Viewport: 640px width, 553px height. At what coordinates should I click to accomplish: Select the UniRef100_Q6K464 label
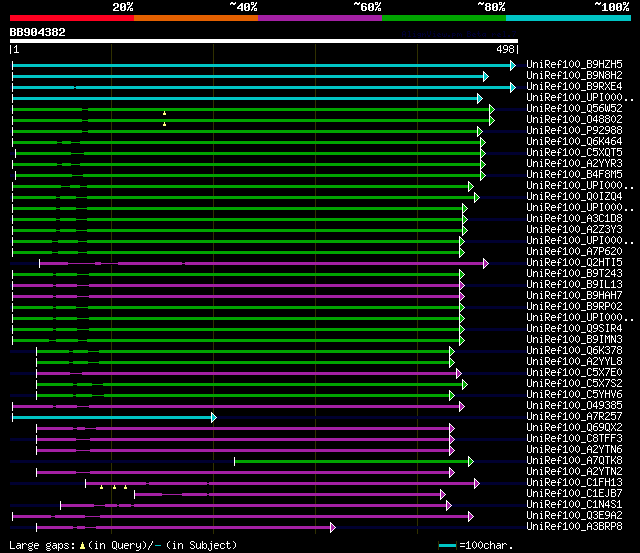[574, 142]
